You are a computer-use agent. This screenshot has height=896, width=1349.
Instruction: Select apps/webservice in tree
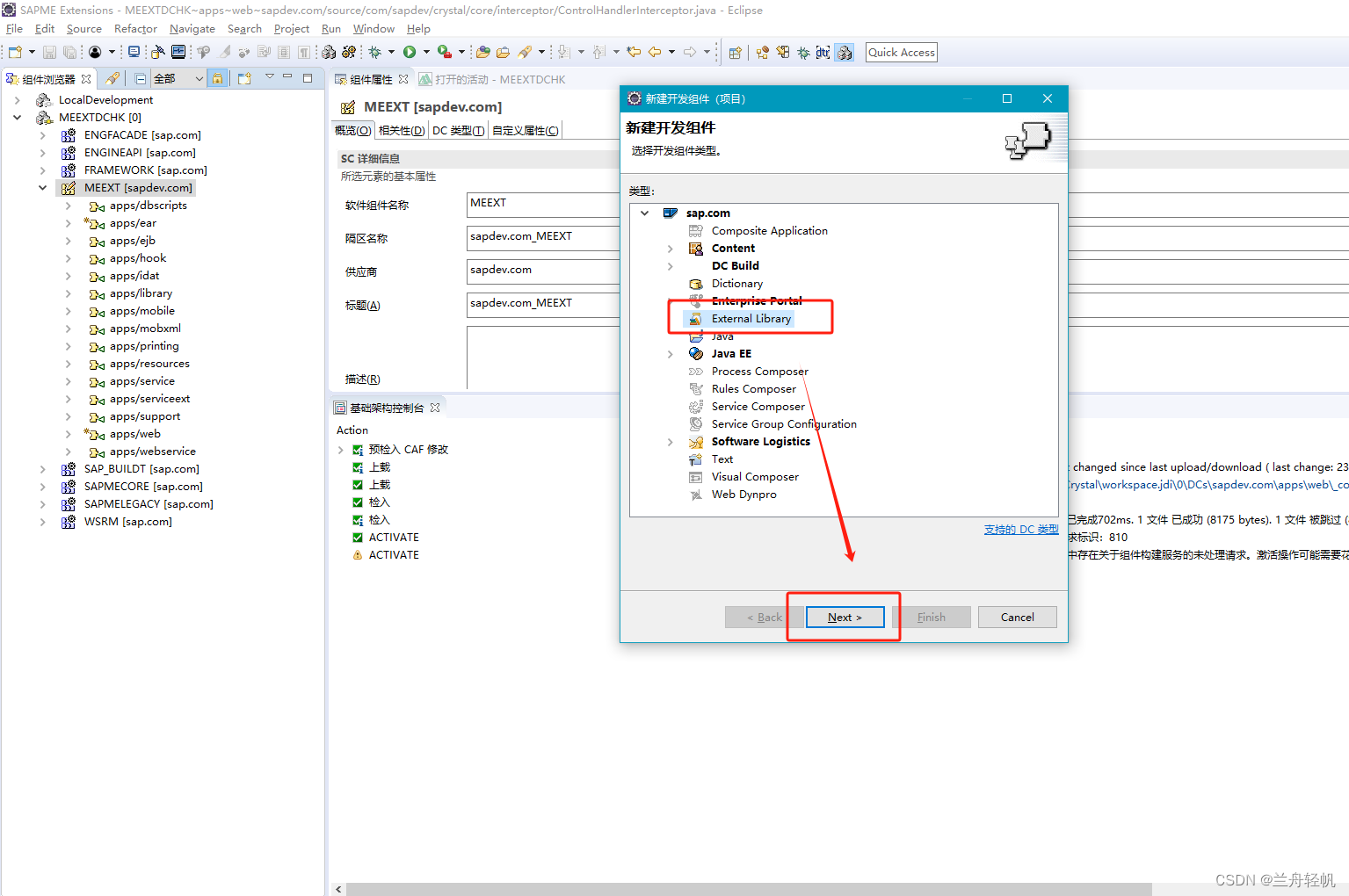click(152, 452)
